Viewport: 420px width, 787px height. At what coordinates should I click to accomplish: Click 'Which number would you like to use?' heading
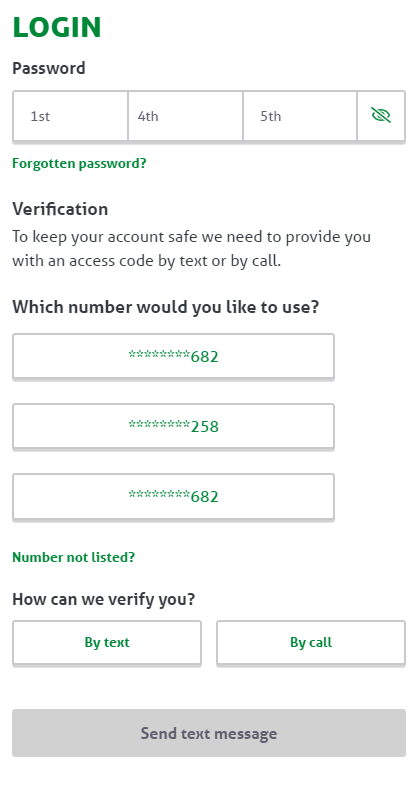[x=166, y=307]
